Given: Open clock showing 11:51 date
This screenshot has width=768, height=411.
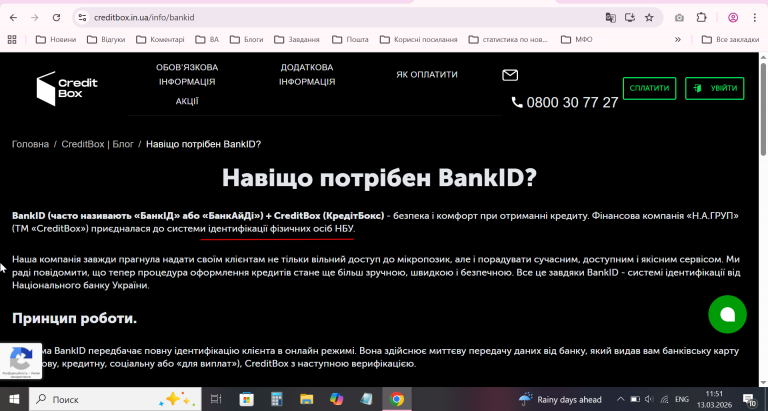Looking at the screenshot, I should [714, 399].
